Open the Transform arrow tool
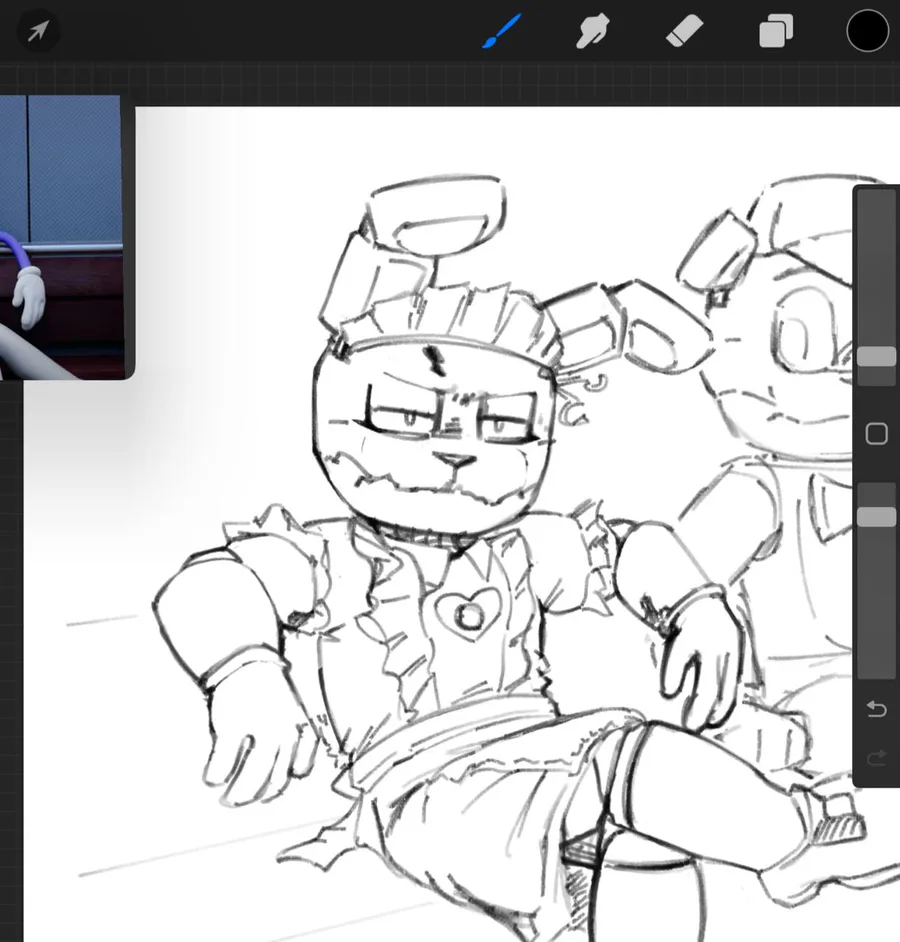 tap(38, 31)
